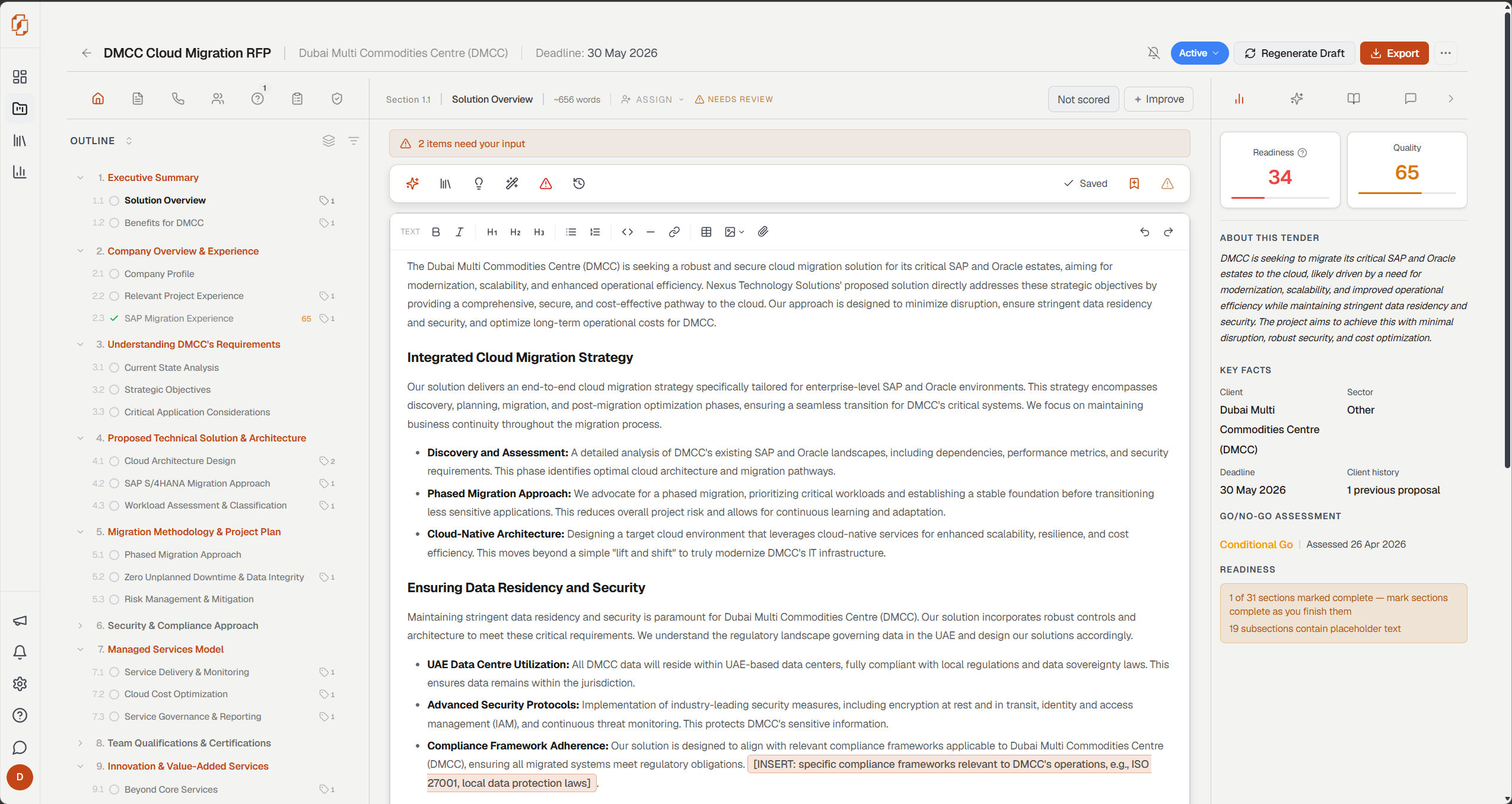The width and height of the screenshot is (1512, 804).
Task: Open the version history clock icon
Action: pos(579,184)
